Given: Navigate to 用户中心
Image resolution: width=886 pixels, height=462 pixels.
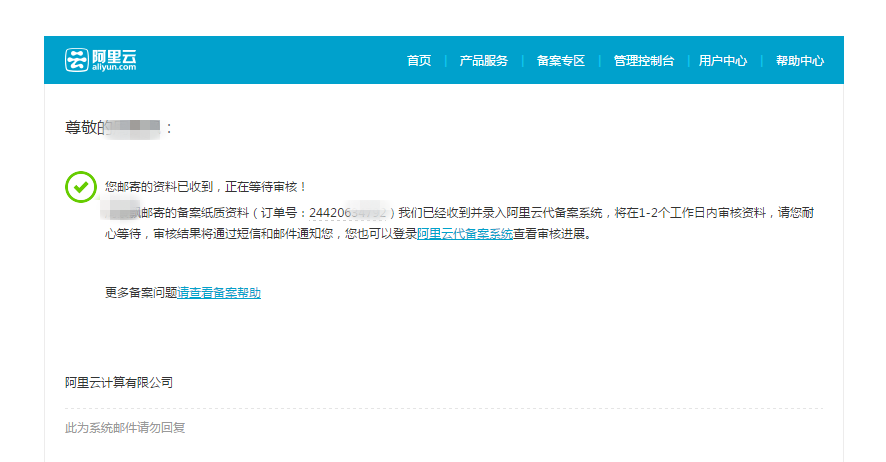Looking at the screenshot, I should pyautogui.click(x=723, y=60).
